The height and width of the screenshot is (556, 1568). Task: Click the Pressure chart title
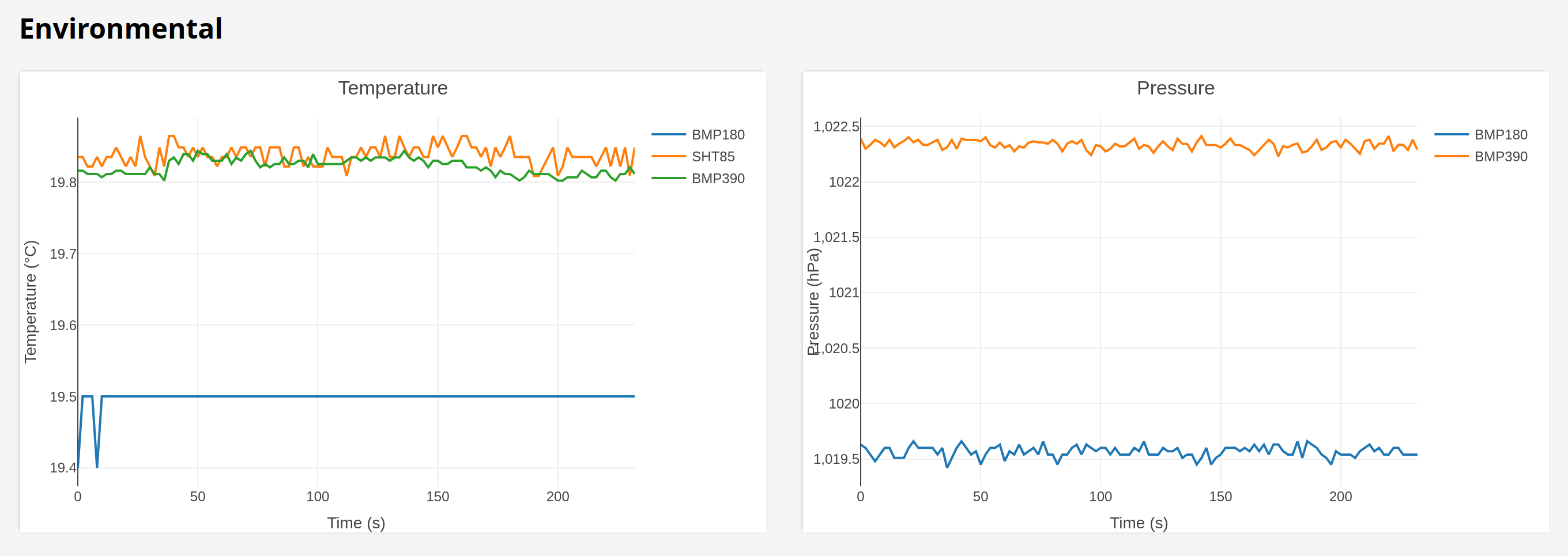pos(1175,88)
